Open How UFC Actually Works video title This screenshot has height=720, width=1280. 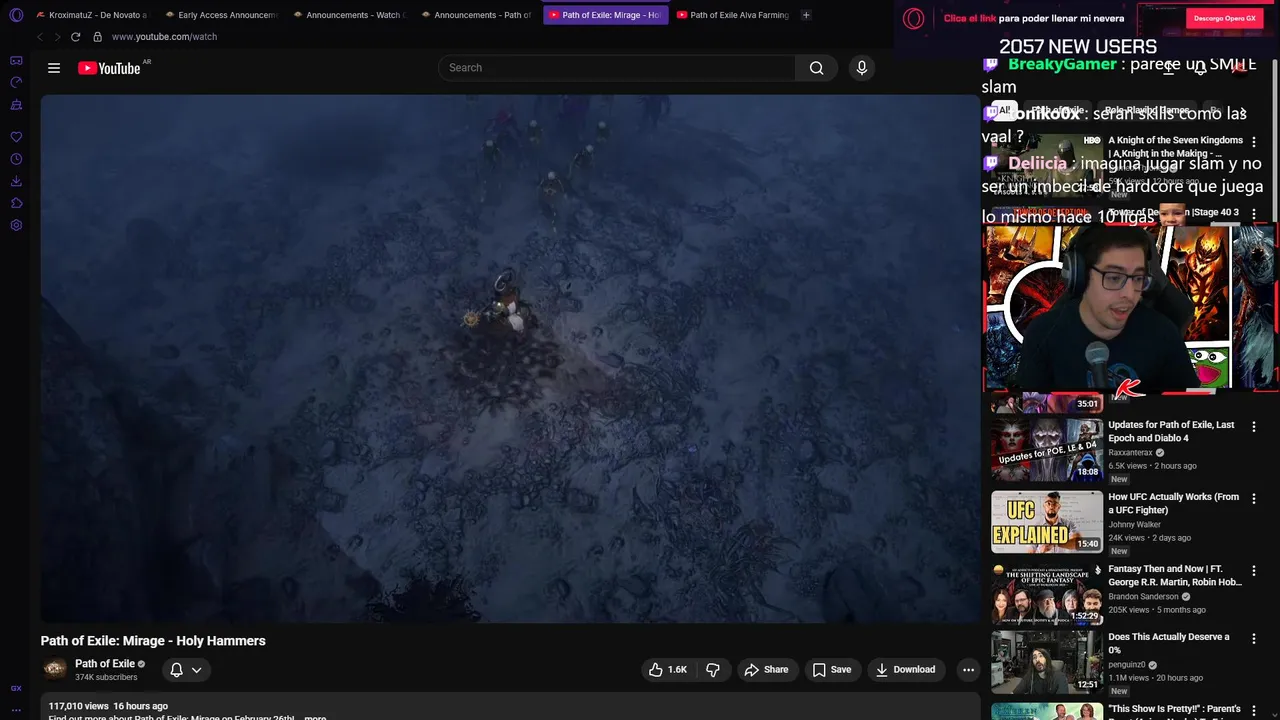coord(1173,503)
